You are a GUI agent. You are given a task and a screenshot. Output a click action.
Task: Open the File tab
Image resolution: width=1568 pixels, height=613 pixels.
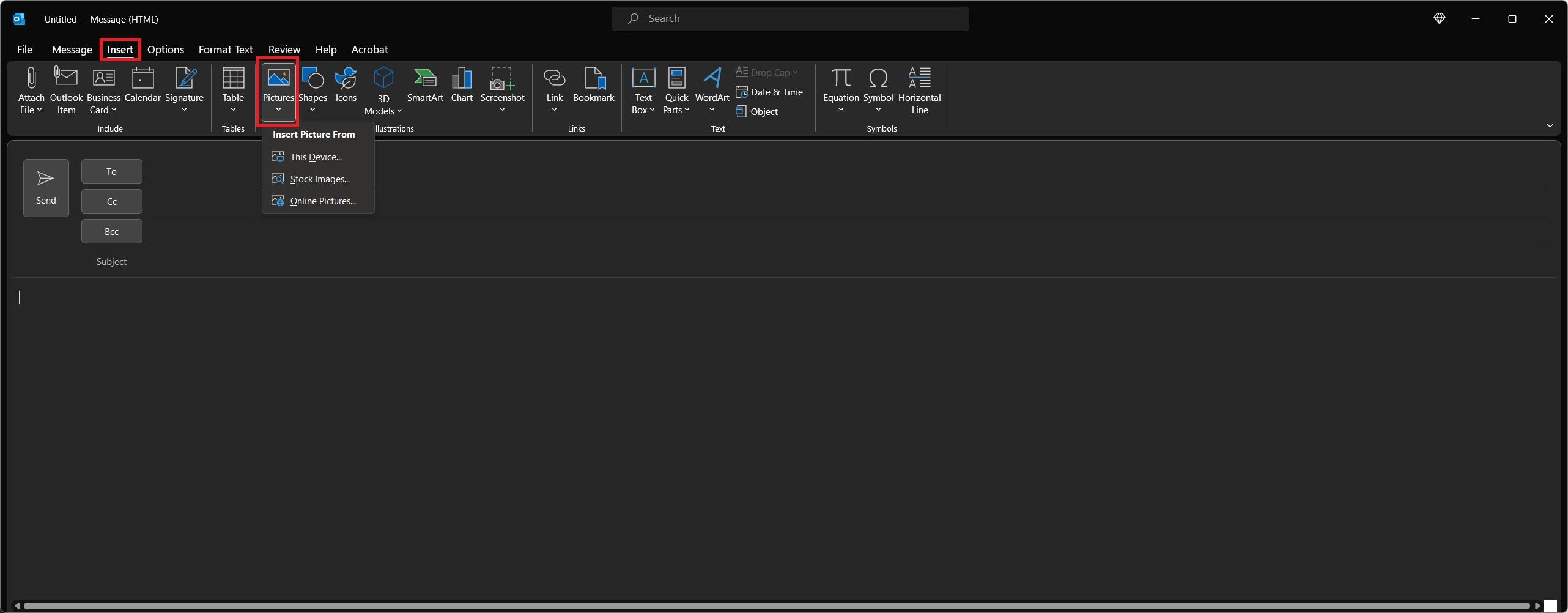click(24, 50)
